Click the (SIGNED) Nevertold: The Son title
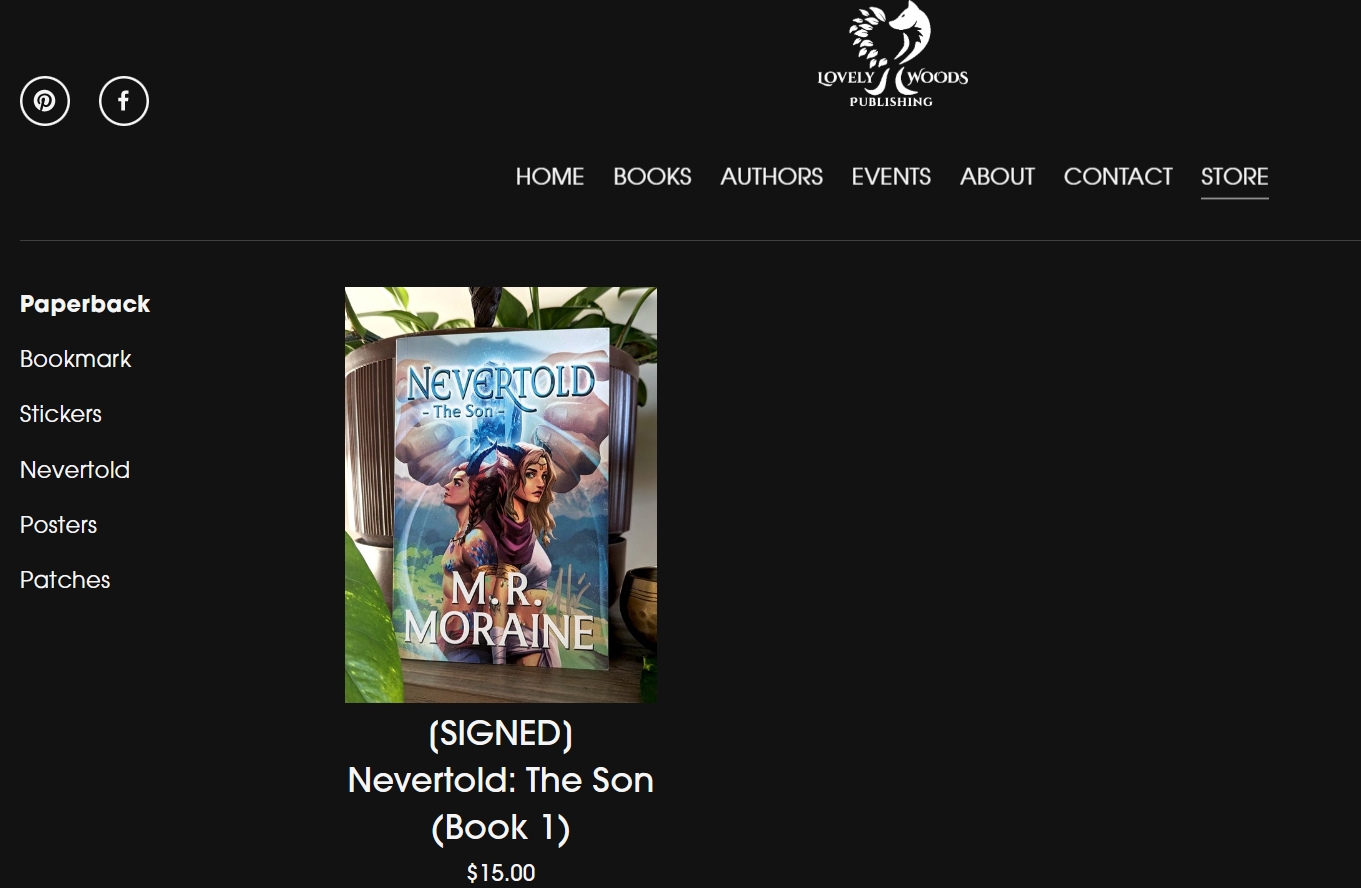1361x888 pixels. pyautogui.click(x=501, y=780)
